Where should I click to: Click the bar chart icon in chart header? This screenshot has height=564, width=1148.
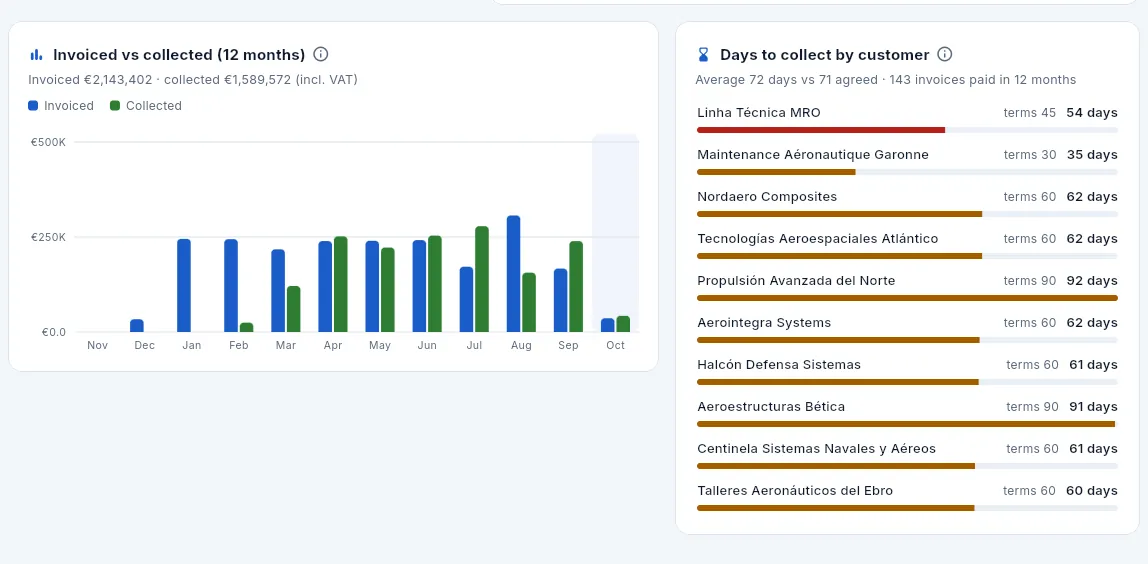(36, 55)
